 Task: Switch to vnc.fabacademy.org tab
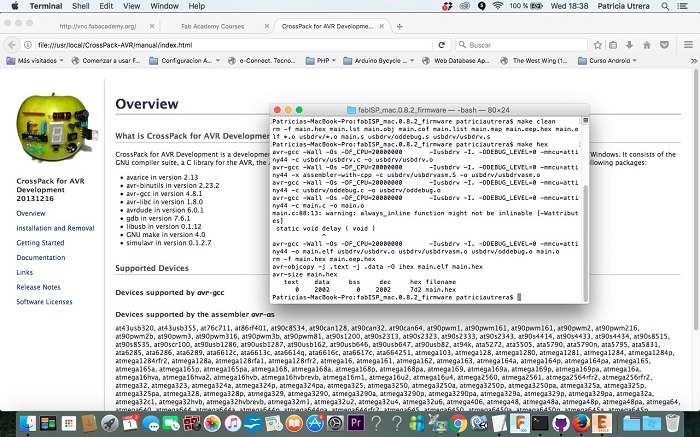point(98,26)
